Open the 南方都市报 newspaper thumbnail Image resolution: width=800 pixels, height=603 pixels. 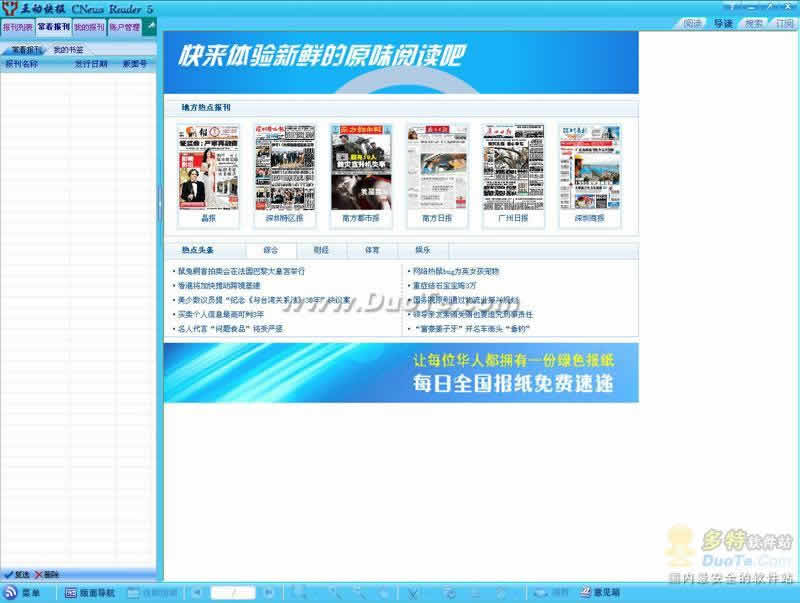click(361, 167)
